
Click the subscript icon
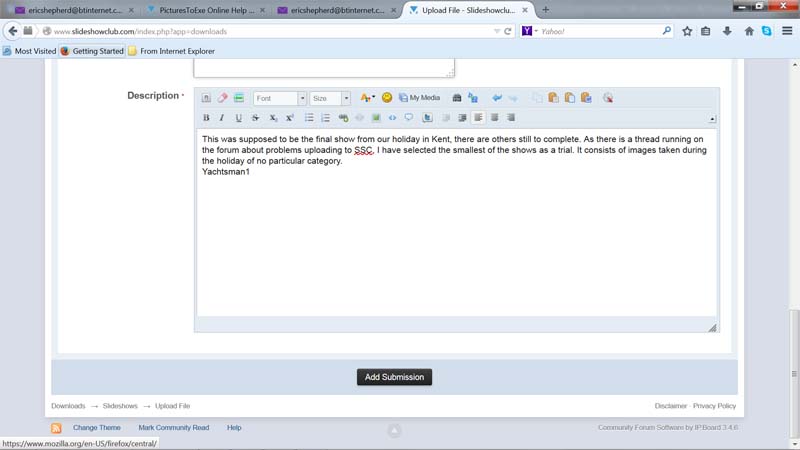[x=273, y=118]
